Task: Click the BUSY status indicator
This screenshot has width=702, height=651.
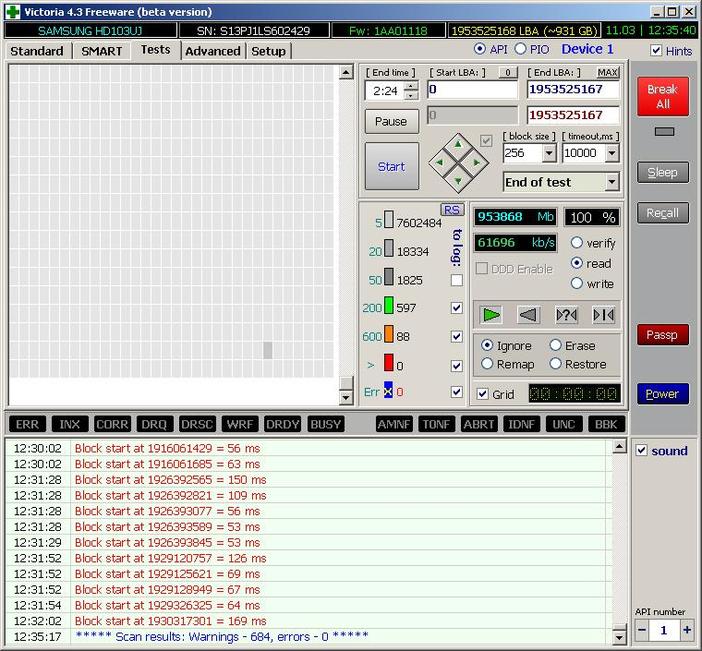Action: click(326, 424)
